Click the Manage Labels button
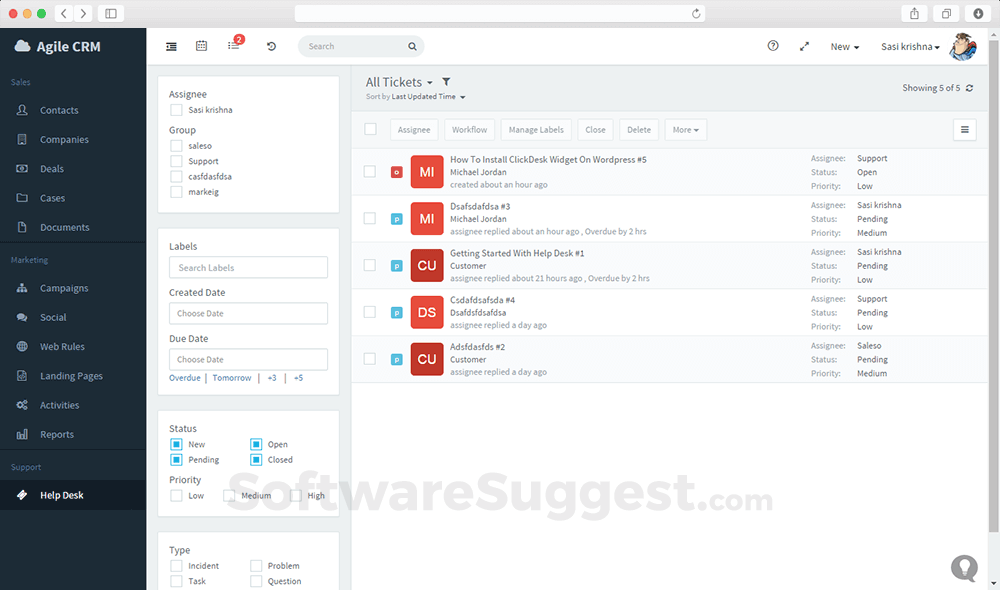This screenshot has width=1000, height=590. (536, 129)
